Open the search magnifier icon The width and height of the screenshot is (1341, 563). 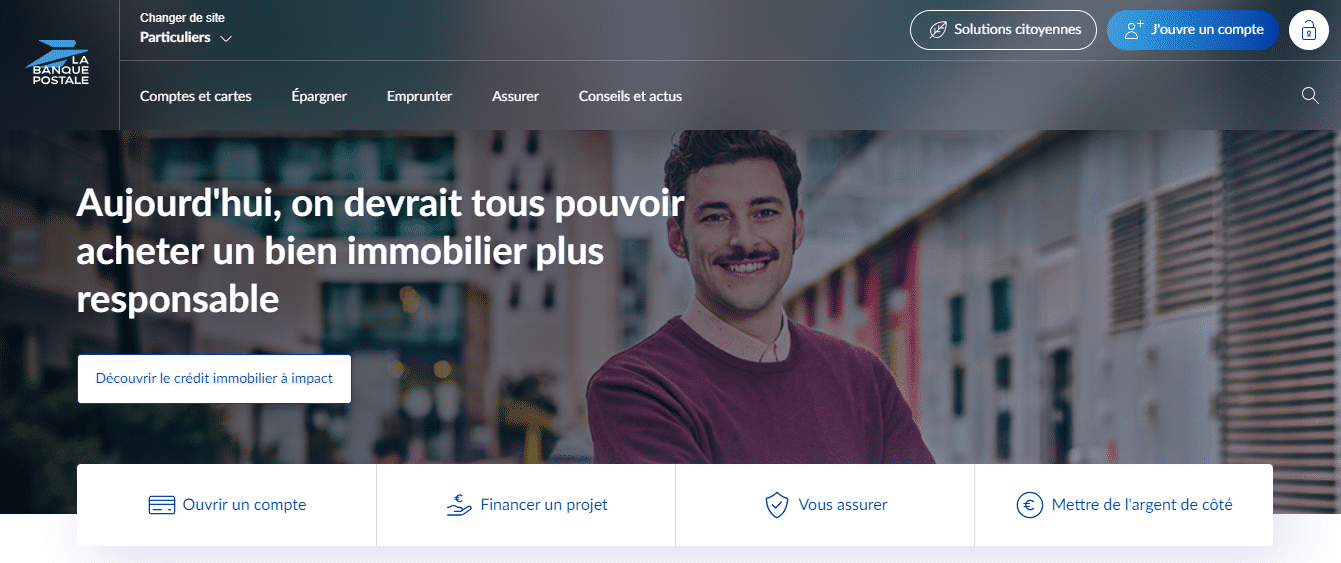pyautogui.click(x=1309, y=96)
